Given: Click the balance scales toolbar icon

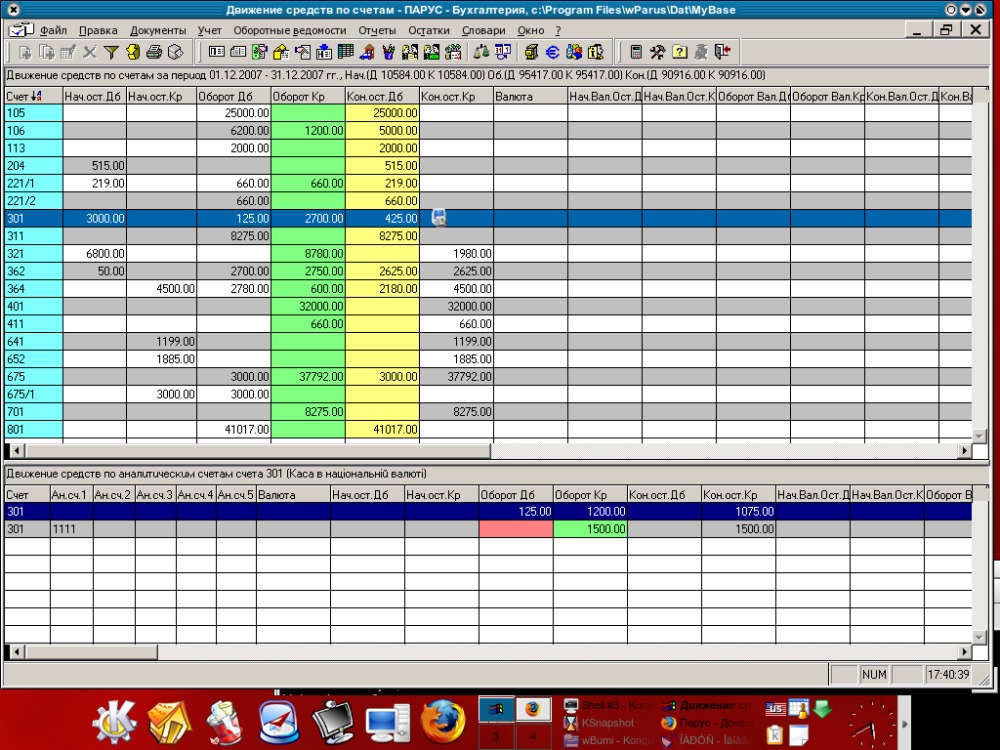Looking at the screenshot, I should 482,52.
